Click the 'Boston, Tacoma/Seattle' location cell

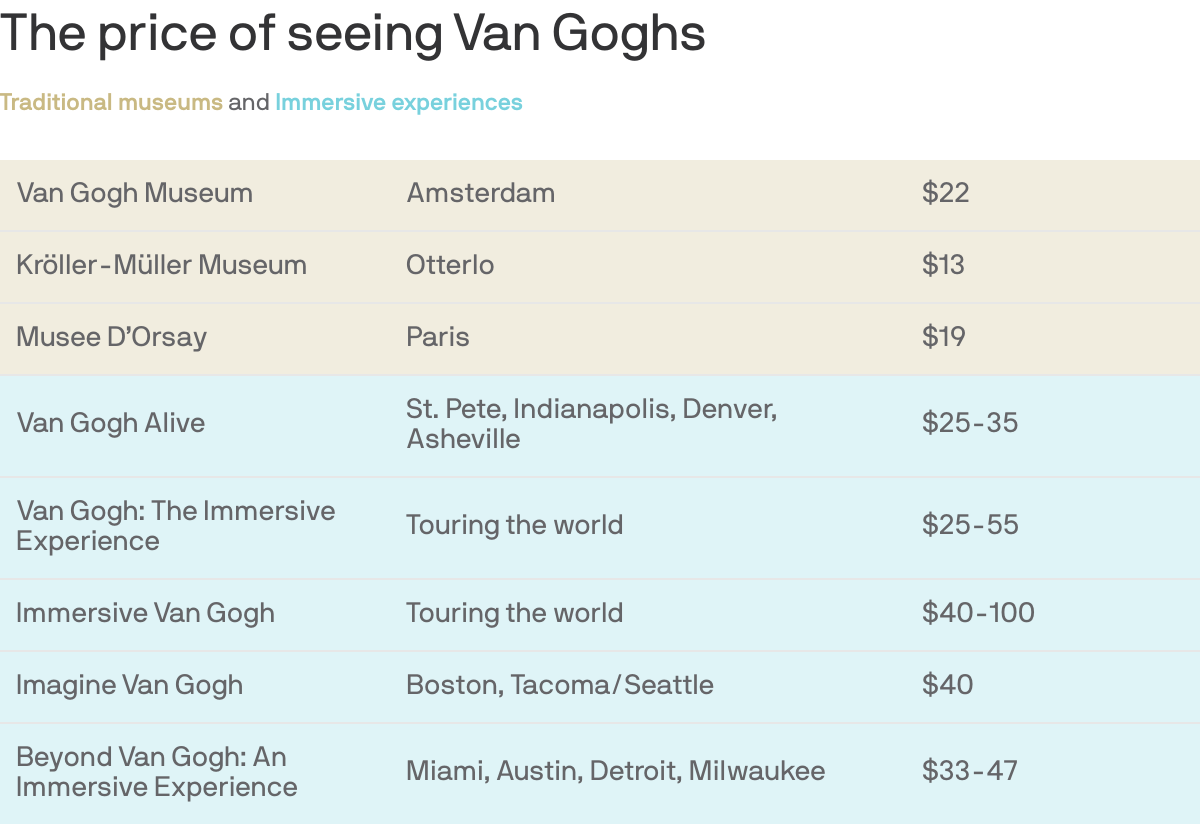(560, 685)
